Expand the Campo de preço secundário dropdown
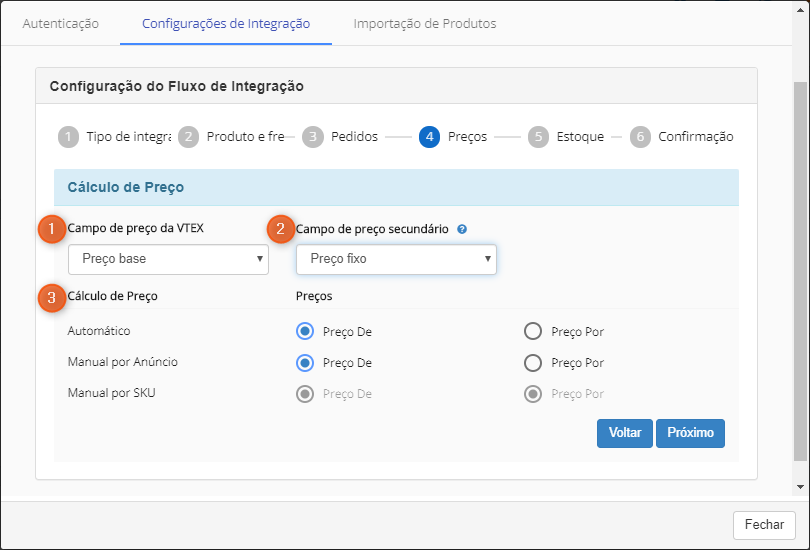This screenshot has height=550, width=810. click(396, 259)
